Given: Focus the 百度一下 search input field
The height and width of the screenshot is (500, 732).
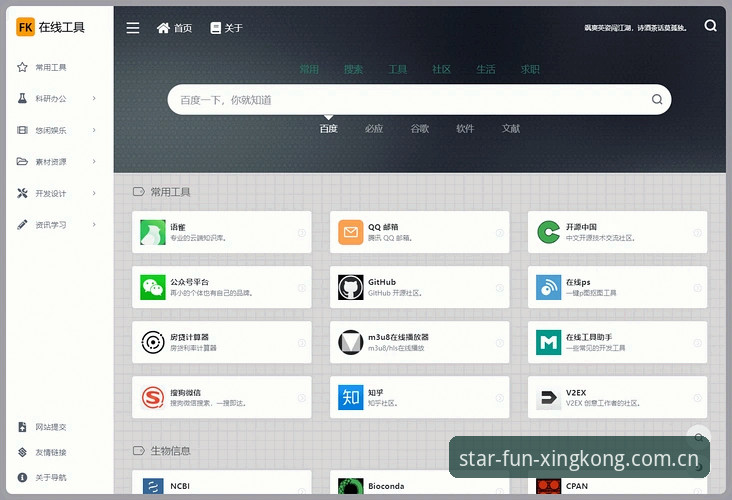Looking at the screenshot, I should [x=419, y=99].
